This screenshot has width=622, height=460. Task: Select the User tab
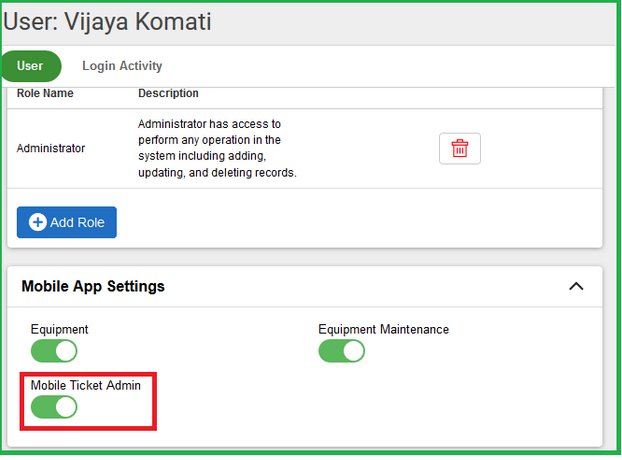(x=31, y=66)
